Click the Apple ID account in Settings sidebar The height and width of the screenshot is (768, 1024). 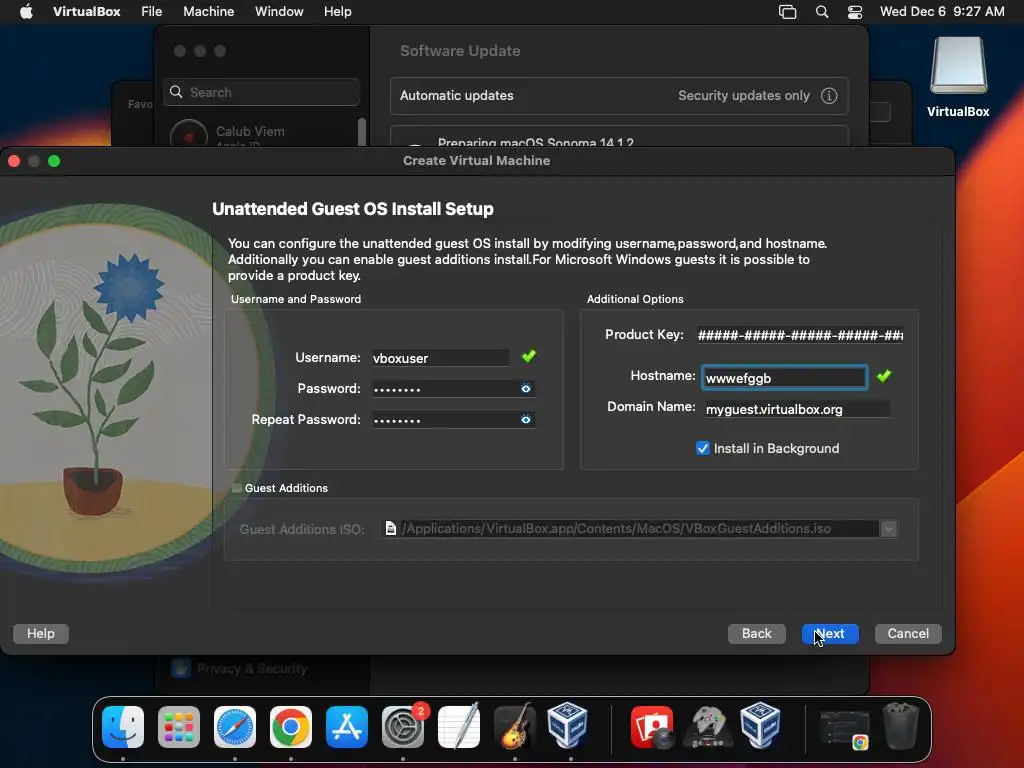(250, 135)
